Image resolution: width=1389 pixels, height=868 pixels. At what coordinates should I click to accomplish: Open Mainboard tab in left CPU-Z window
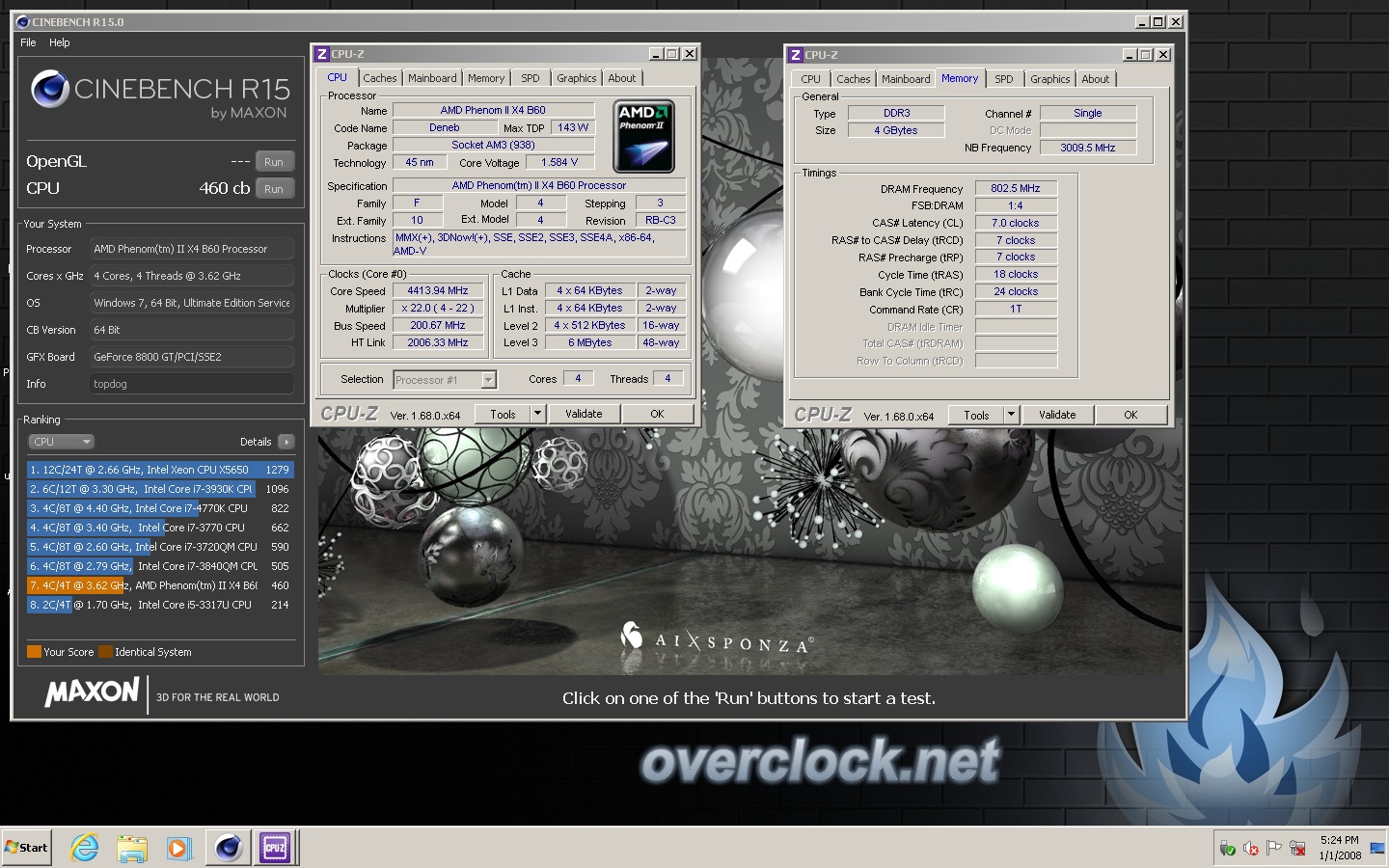click(432, 78)
